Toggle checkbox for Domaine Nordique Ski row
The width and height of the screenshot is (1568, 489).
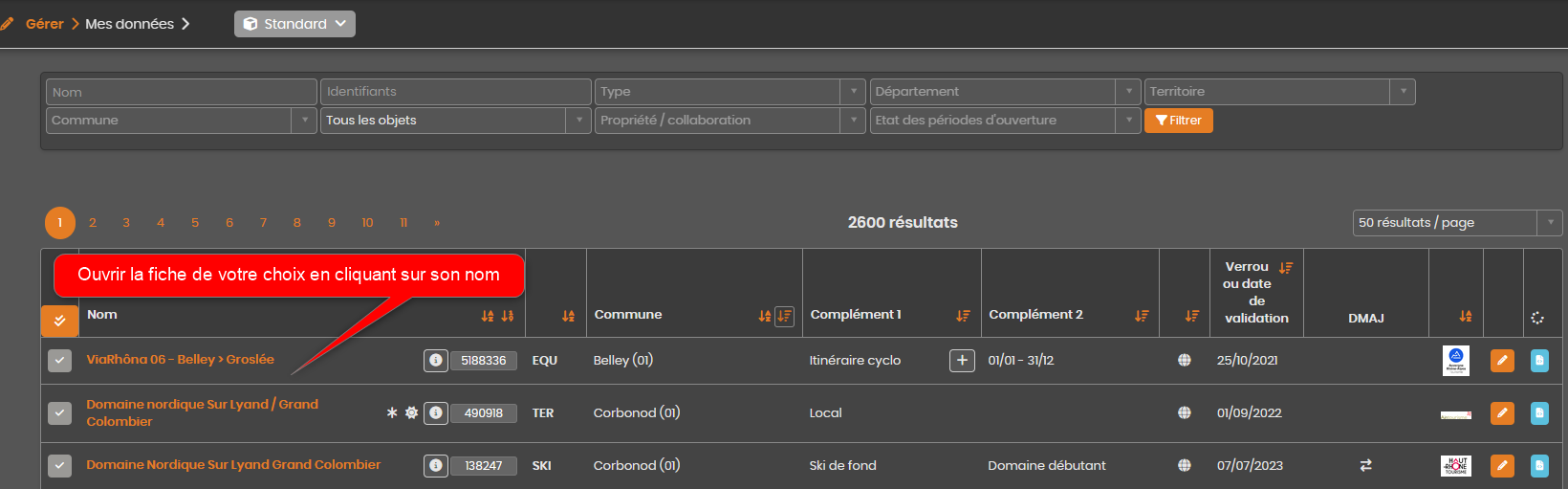(60, 466)
